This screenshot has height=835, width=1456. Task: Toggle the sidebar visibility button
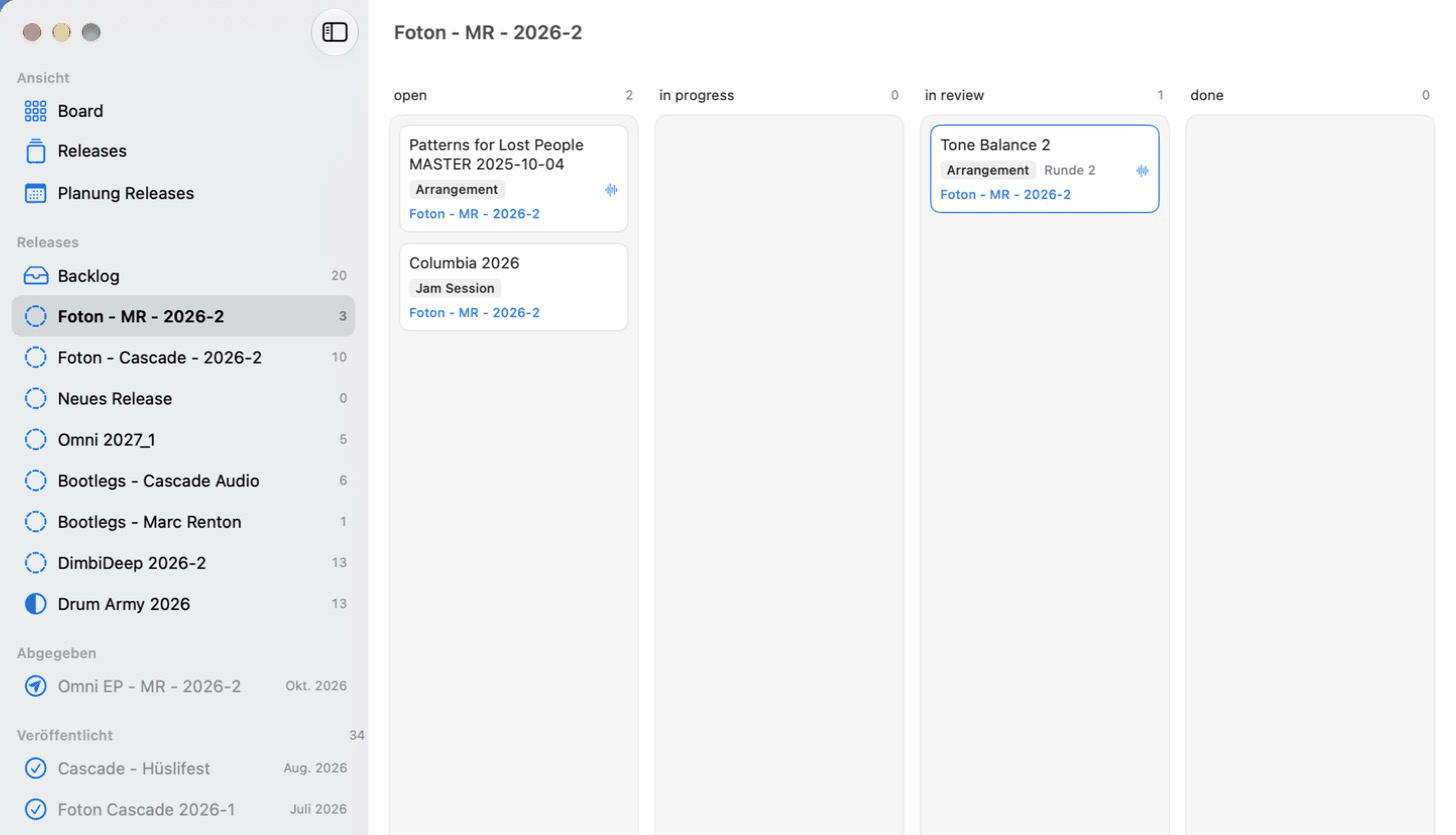(x=335, y=32)
